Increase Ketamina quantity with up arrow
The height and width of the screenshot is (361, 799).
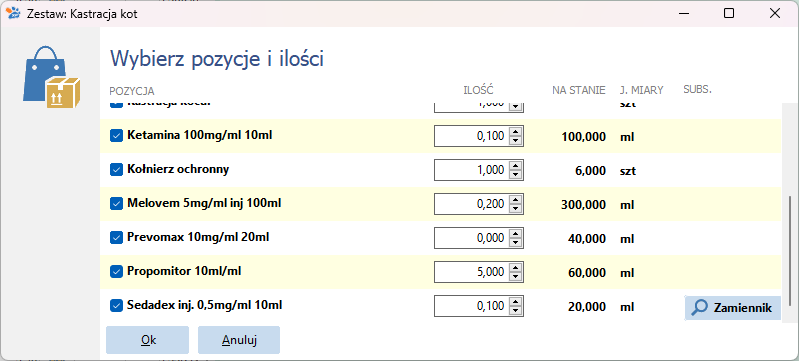(x=516, y=132)
